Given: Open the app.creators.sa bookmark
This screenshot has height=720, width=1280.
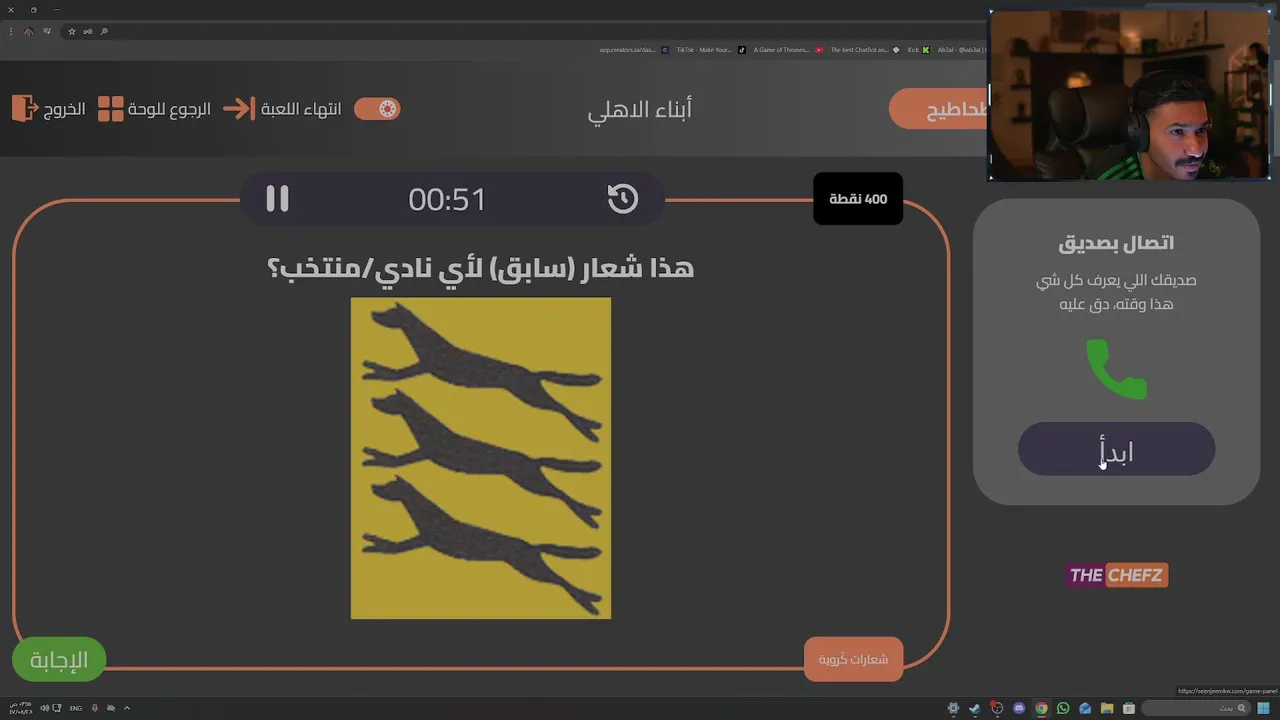Looking at the screenshot, I should tap(633, 50).
